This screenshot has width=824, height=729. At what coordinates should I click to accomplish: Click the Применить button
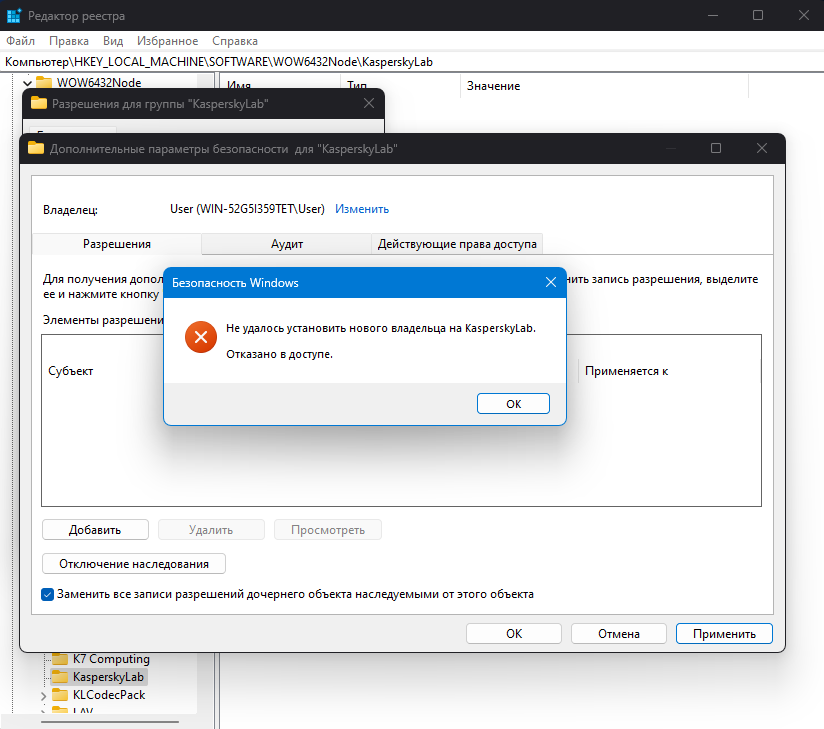click(x=724, y=633)
